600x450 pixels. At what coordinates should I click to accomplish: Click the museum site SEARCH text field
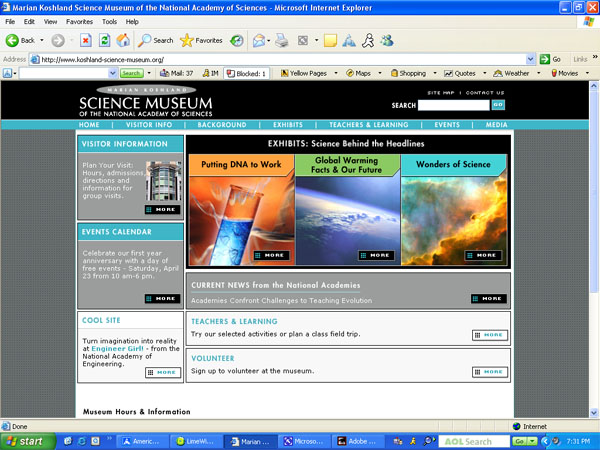(453, 105)
